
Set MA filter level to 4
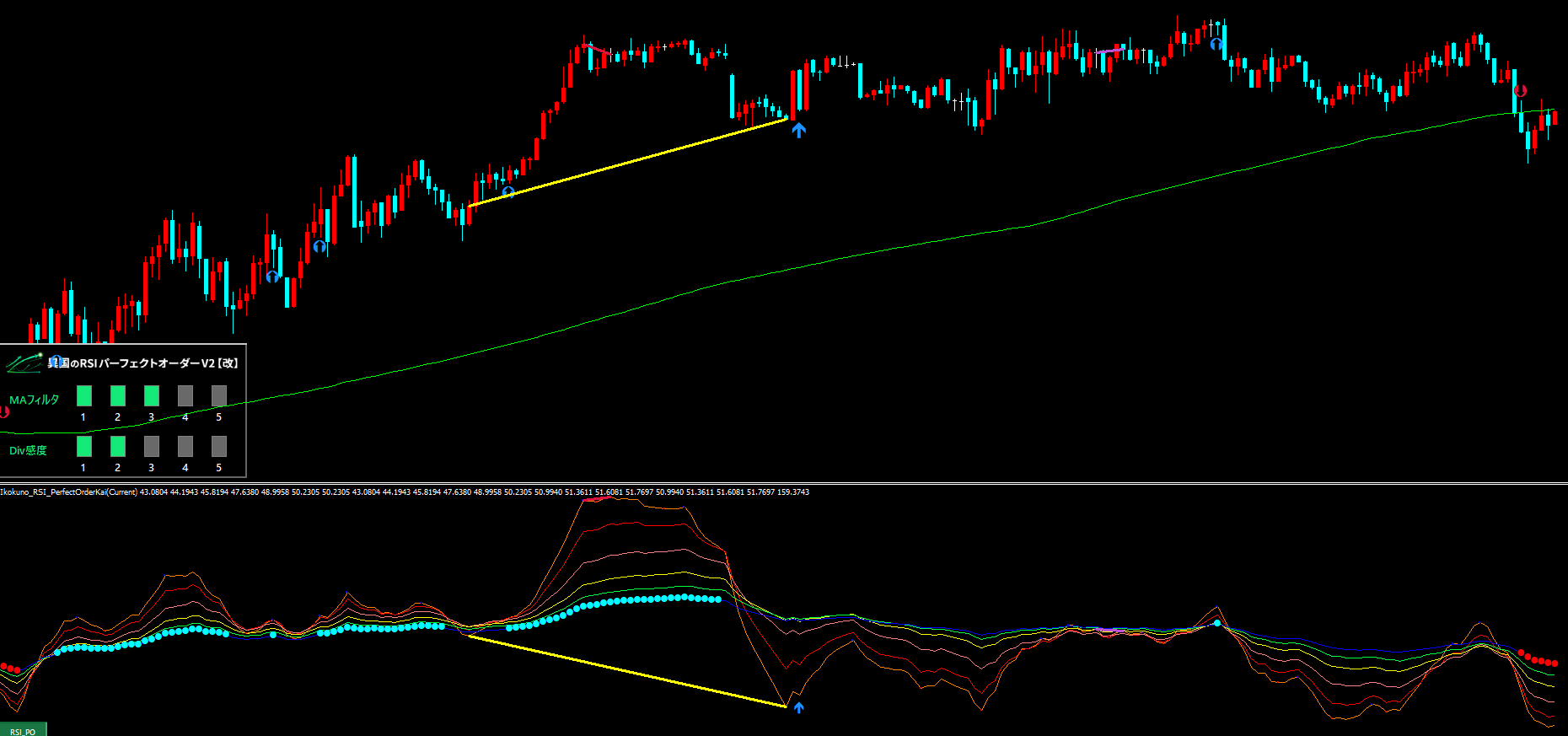[x=185, y=395]
